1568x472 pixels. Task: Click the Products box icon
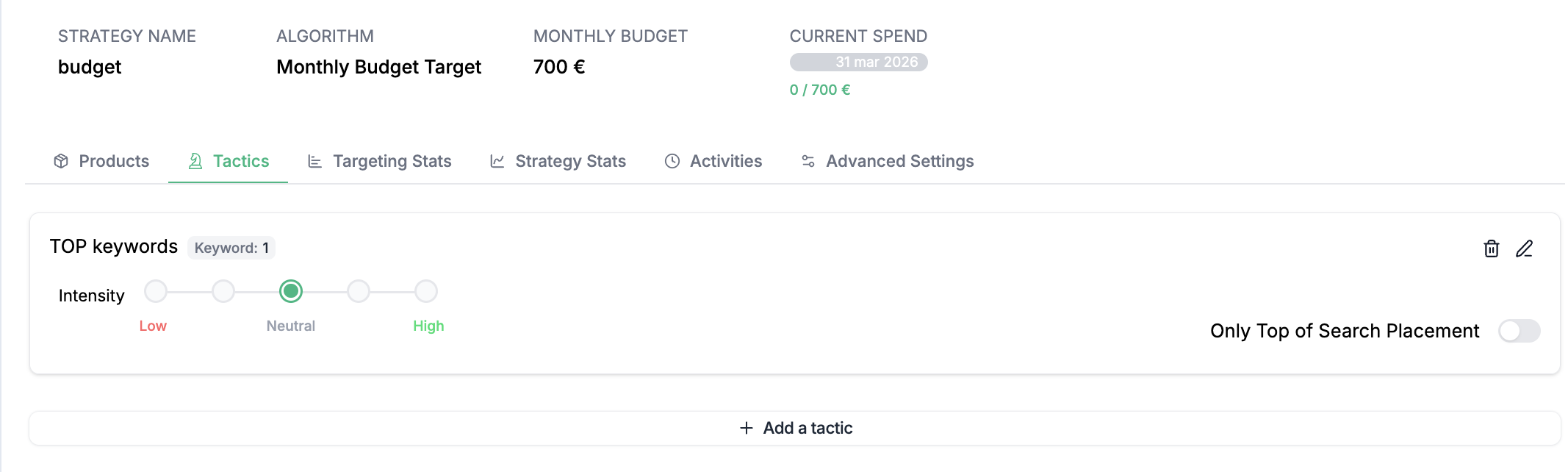[61, 161]
